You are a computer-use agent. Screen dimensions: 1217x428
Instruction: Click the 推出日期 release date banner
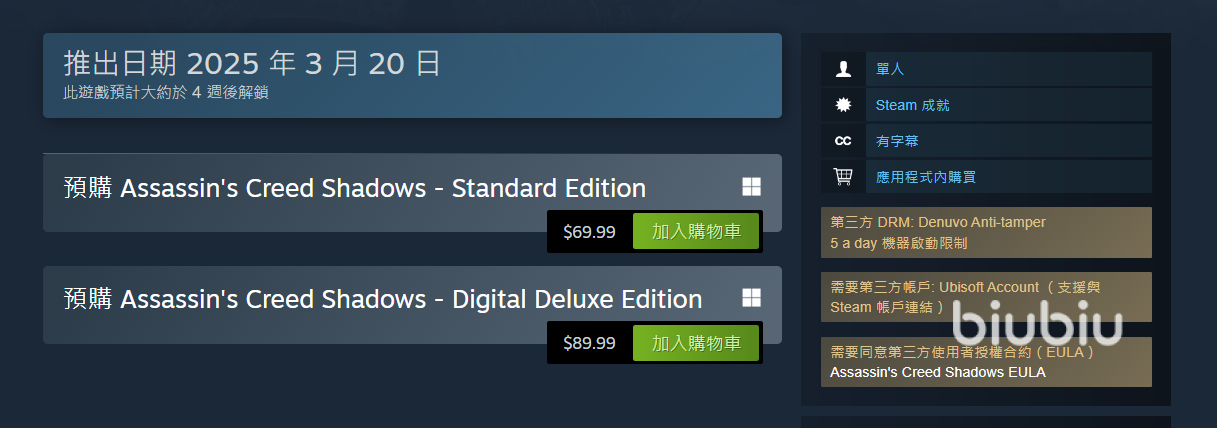pyautogui.click(x=412, y=75)
